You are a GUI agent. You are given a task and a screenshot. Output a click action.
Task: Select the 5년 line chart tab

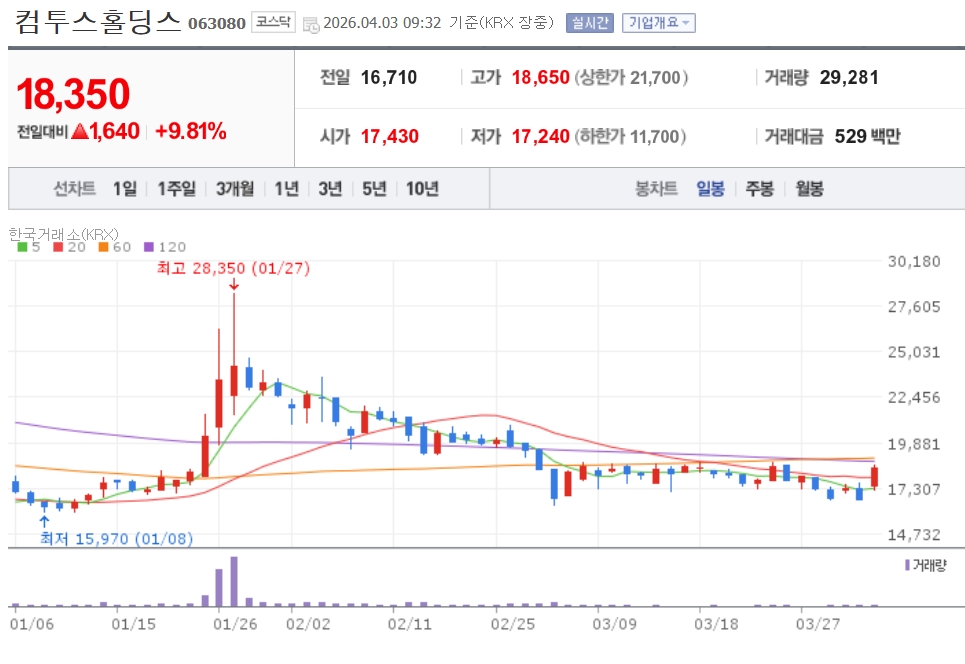pos(374,188)
